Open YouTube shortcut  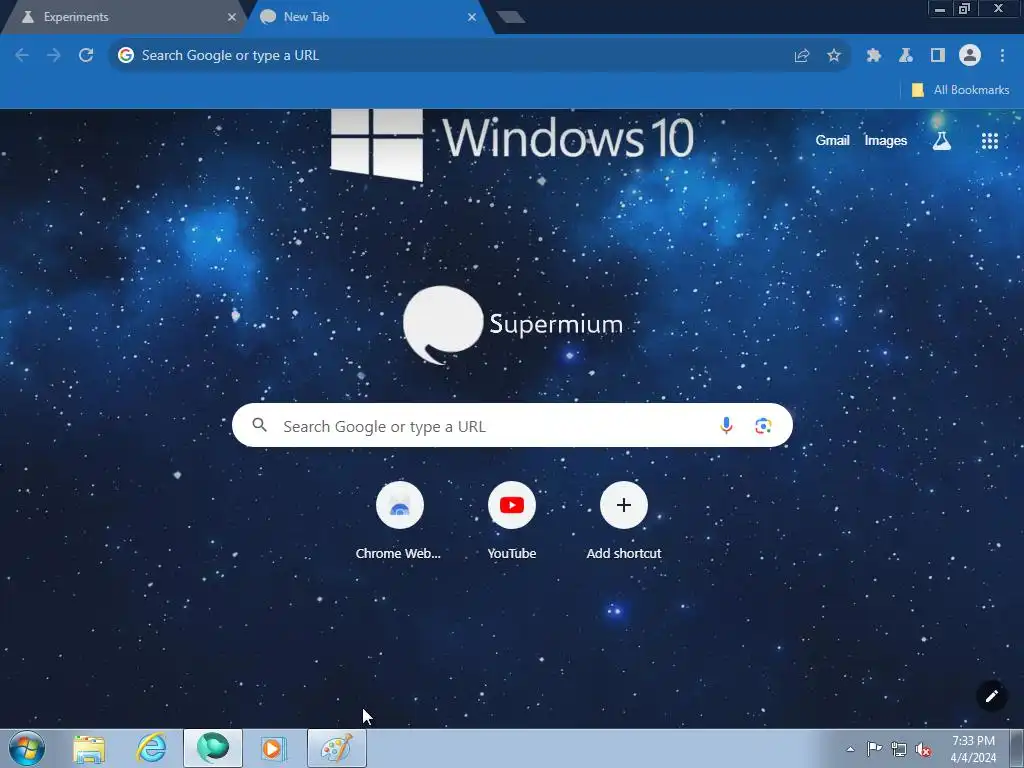coord(511,521)
